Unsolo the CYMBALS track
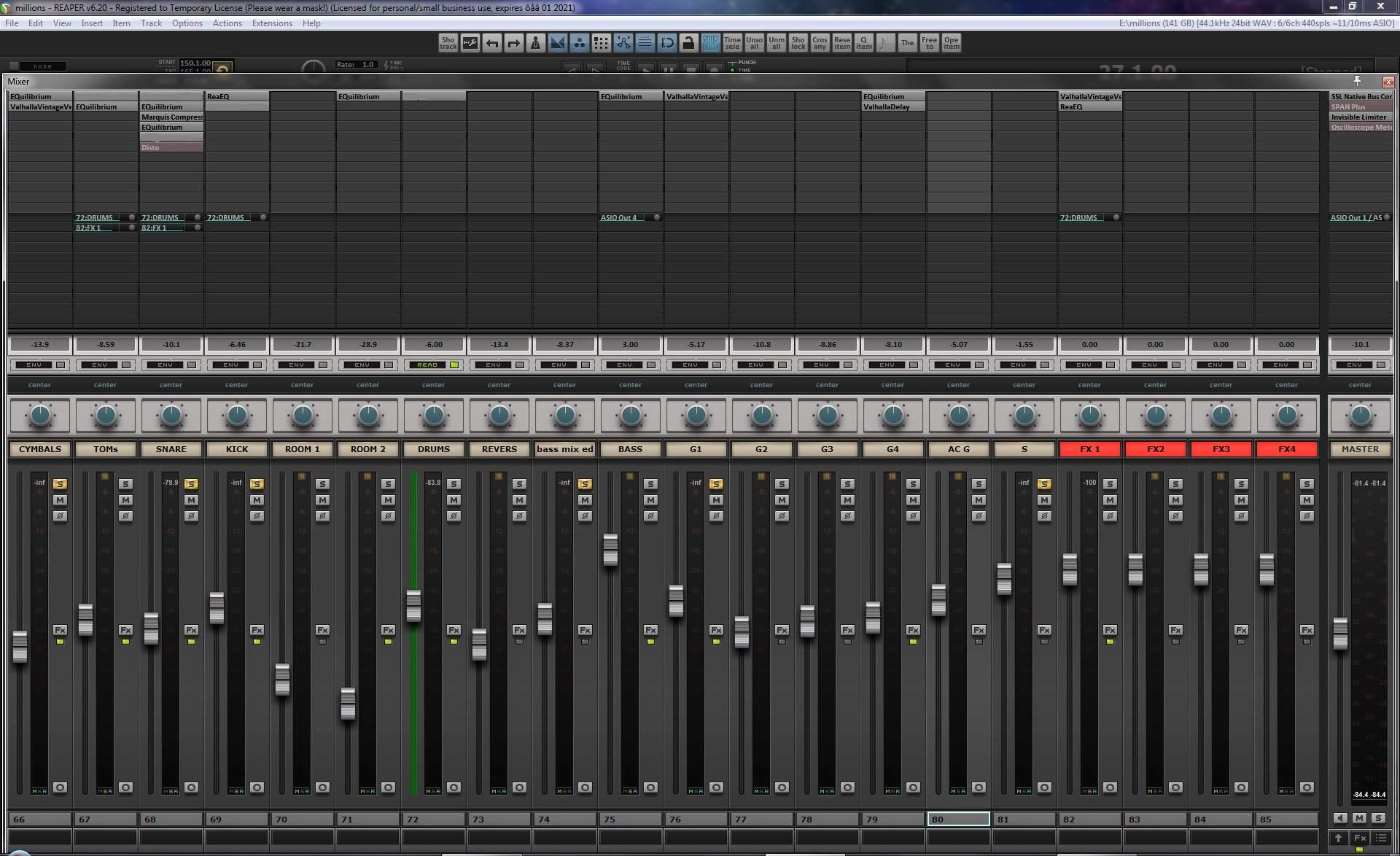 tap(60, 484)
